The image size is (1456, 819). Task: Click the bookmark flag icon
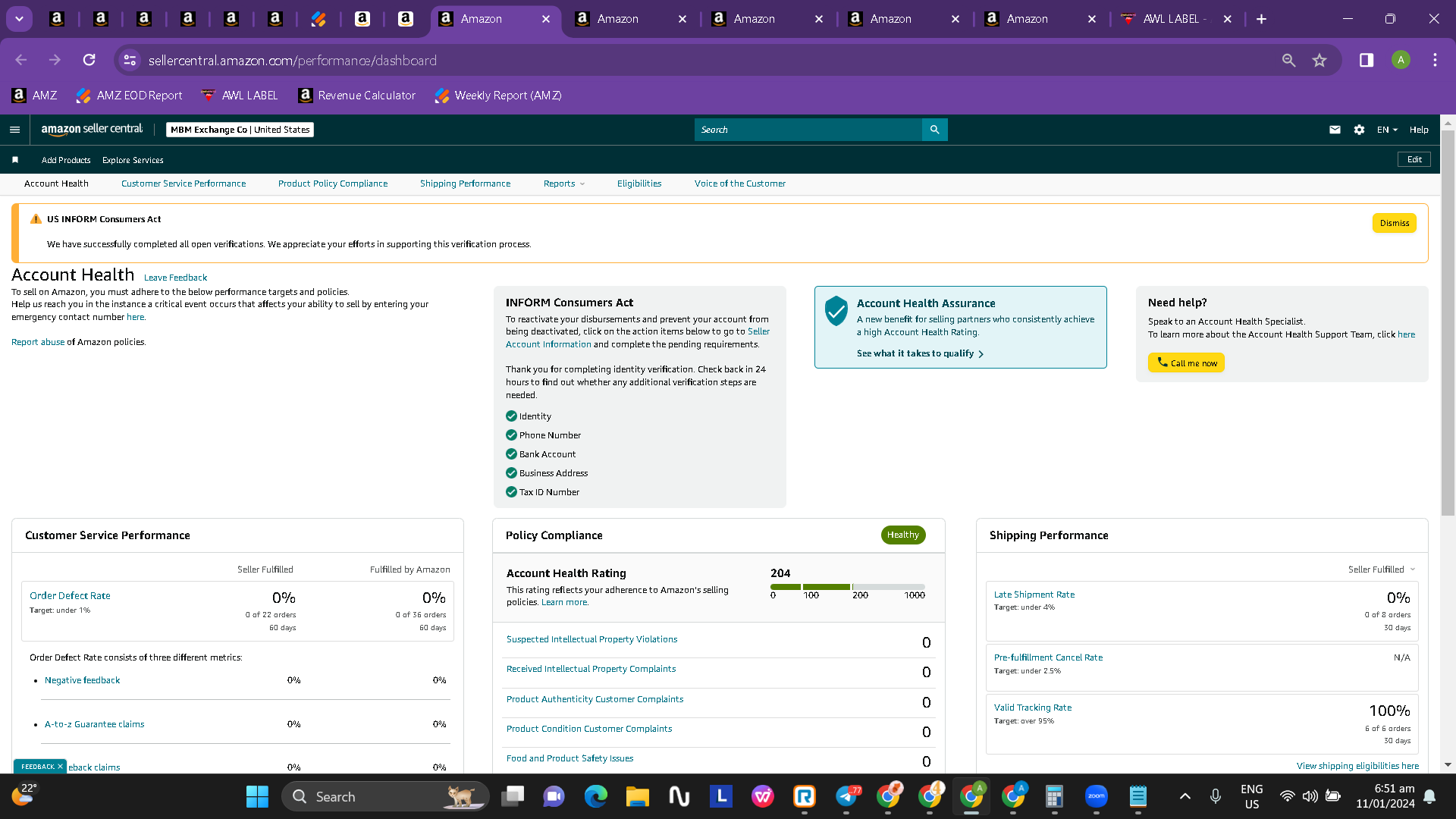point(15,160)
